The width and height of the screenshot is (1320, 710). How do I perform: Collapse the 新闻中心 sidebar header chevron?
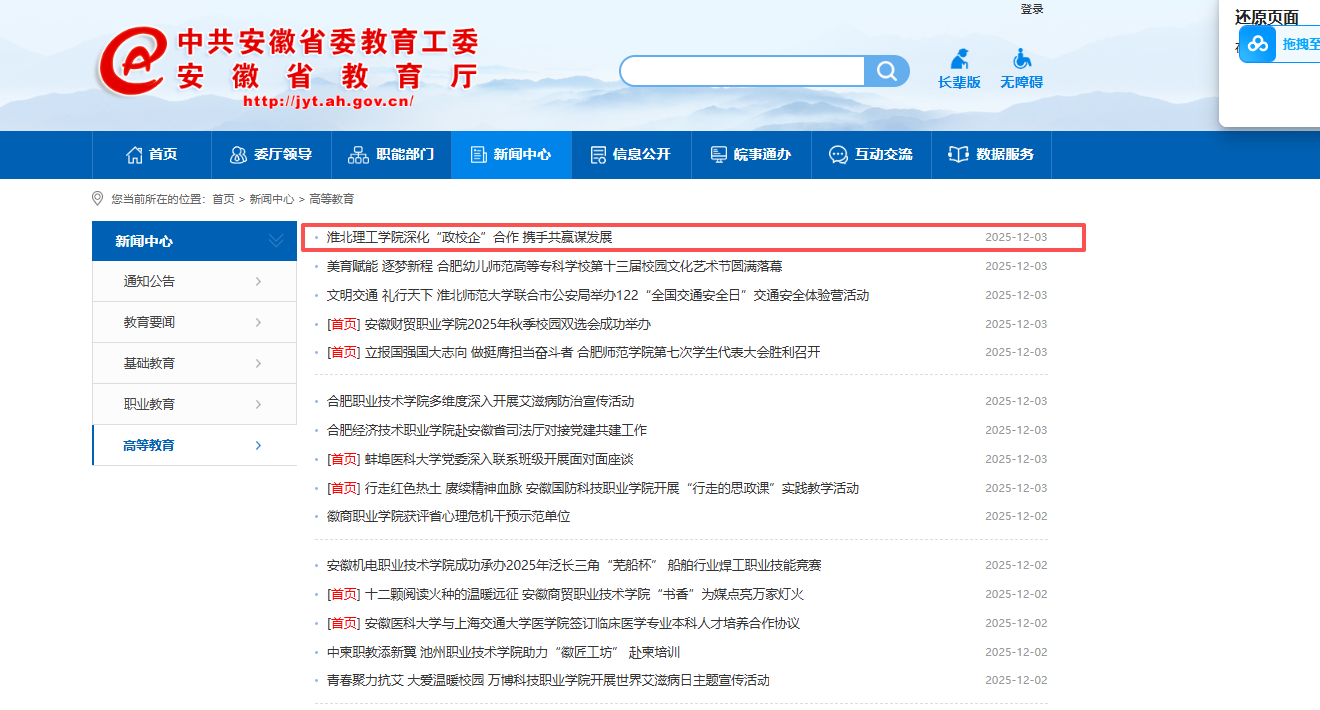click(x=276, y=241)
